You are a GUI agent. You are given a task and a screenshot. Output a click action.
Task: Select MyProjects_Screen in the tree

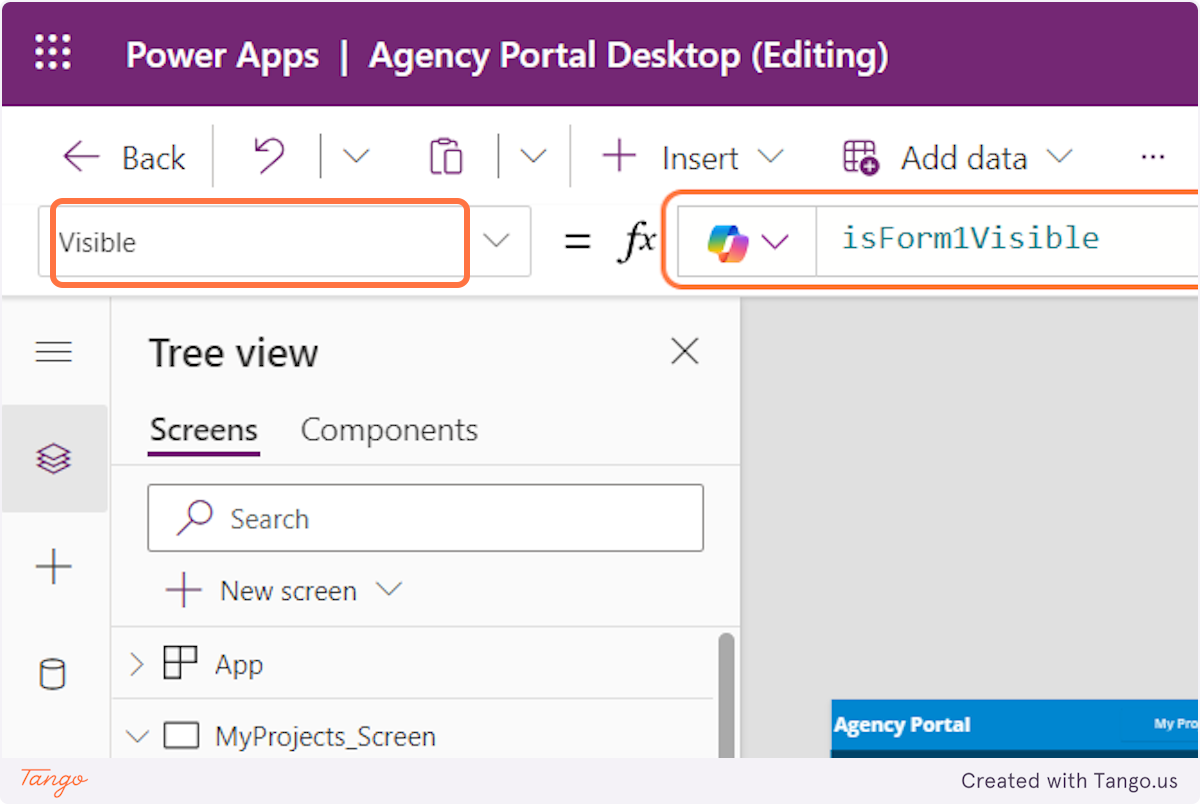[x=325, y=737]
